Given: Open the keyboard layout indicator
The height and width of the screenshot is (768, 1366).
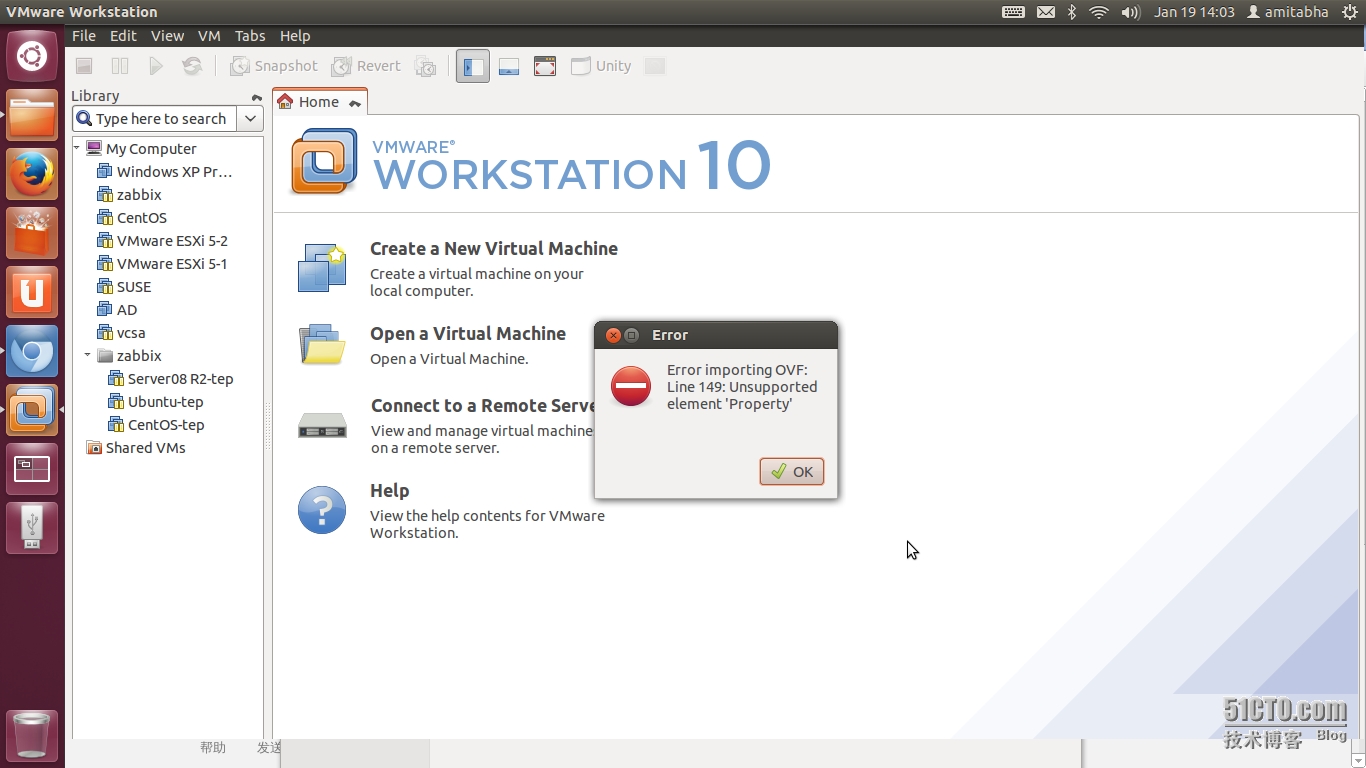Looking at the screenshot, I should click(x=1013, y=12).
